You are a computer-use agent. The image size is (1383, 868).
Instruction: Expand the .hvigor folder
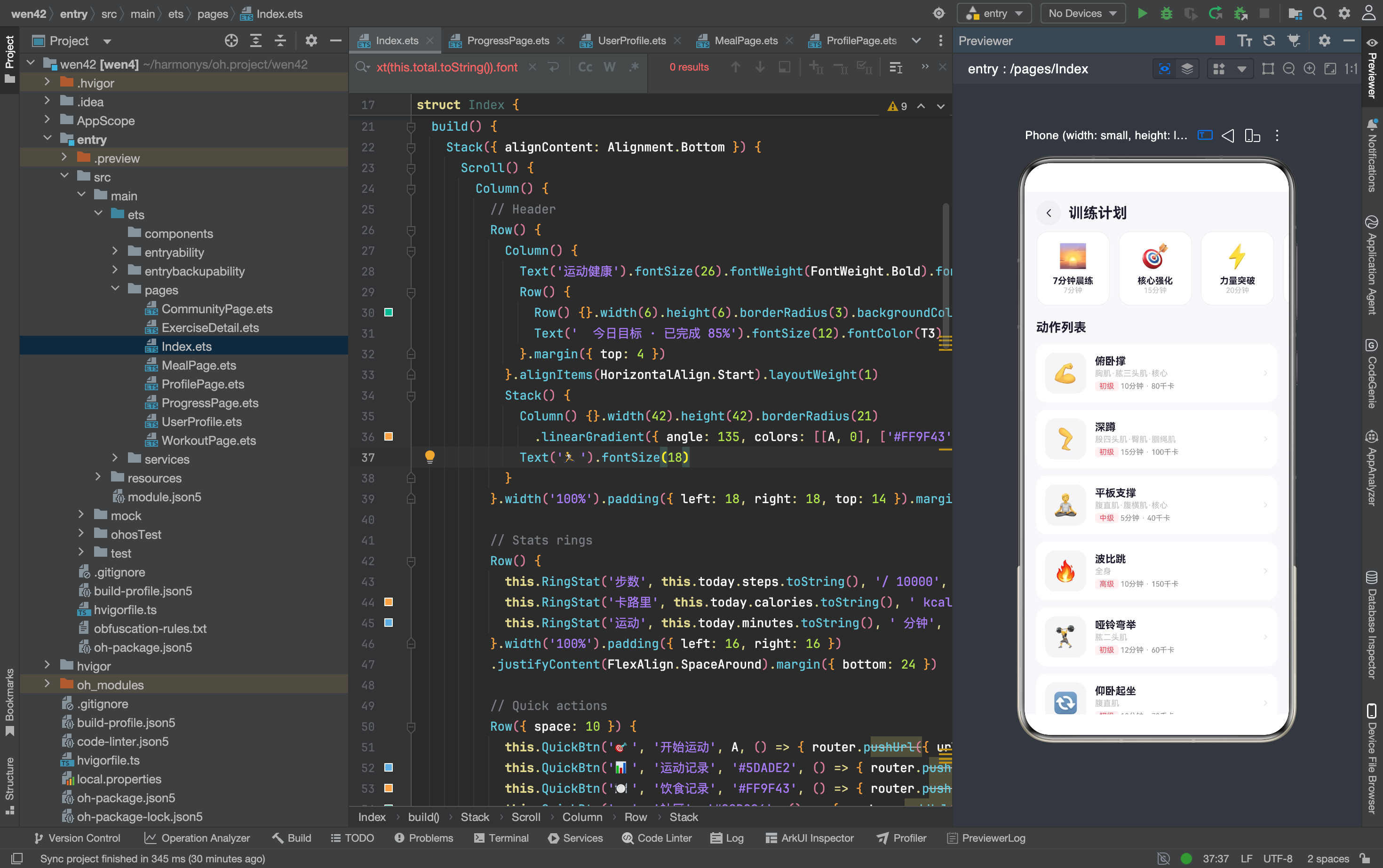(x=47, y=83)
